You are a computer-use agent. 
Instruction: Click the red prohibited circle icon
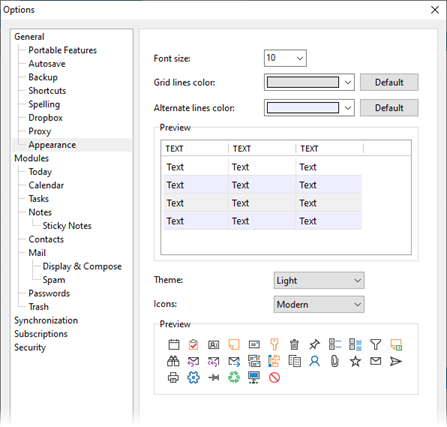click(274, 378)
